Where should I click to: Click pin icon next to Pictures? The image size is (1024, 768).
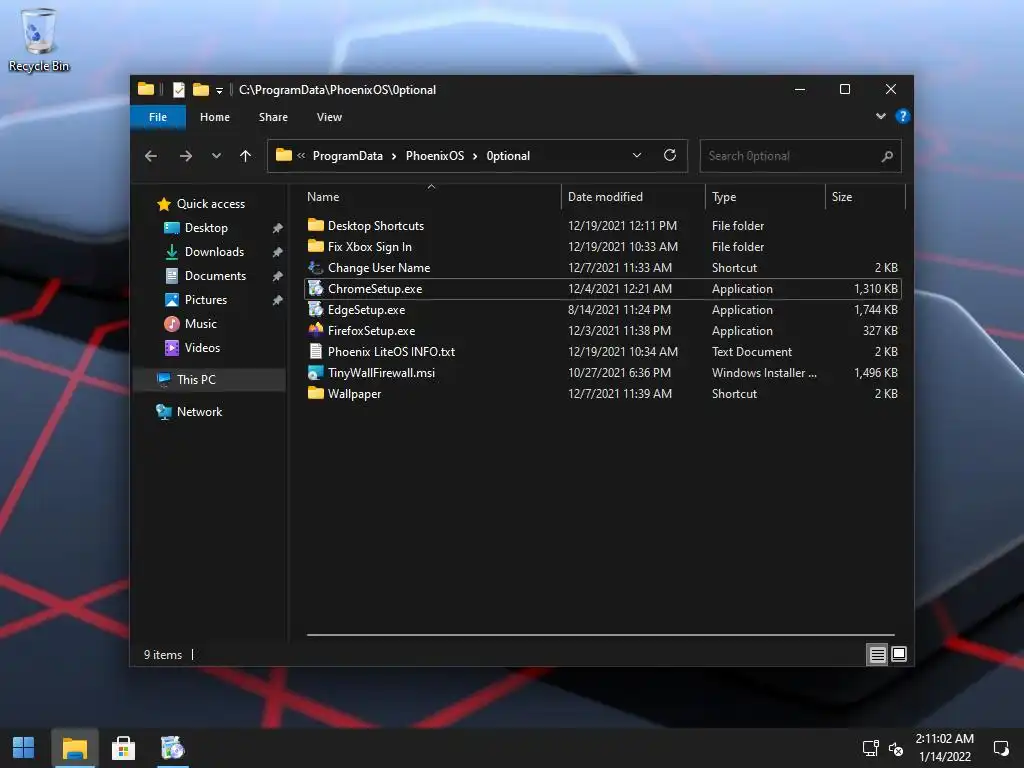(x=278, y=300)
